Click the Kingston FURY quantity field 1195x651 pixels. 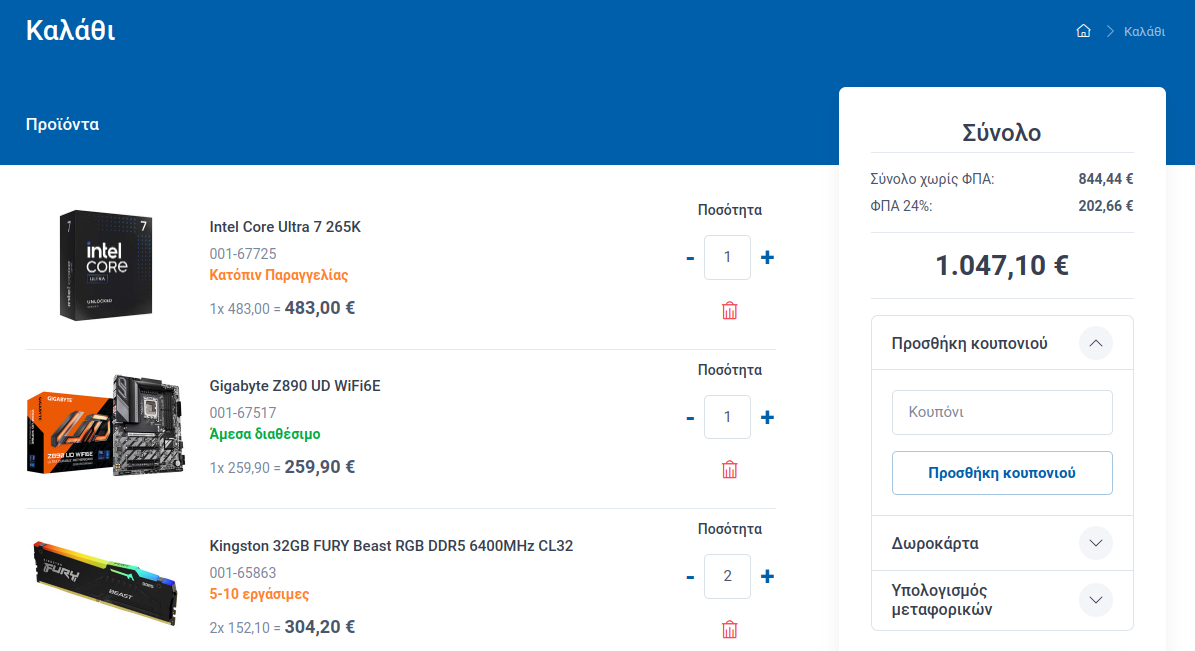(x=727, y=576)
